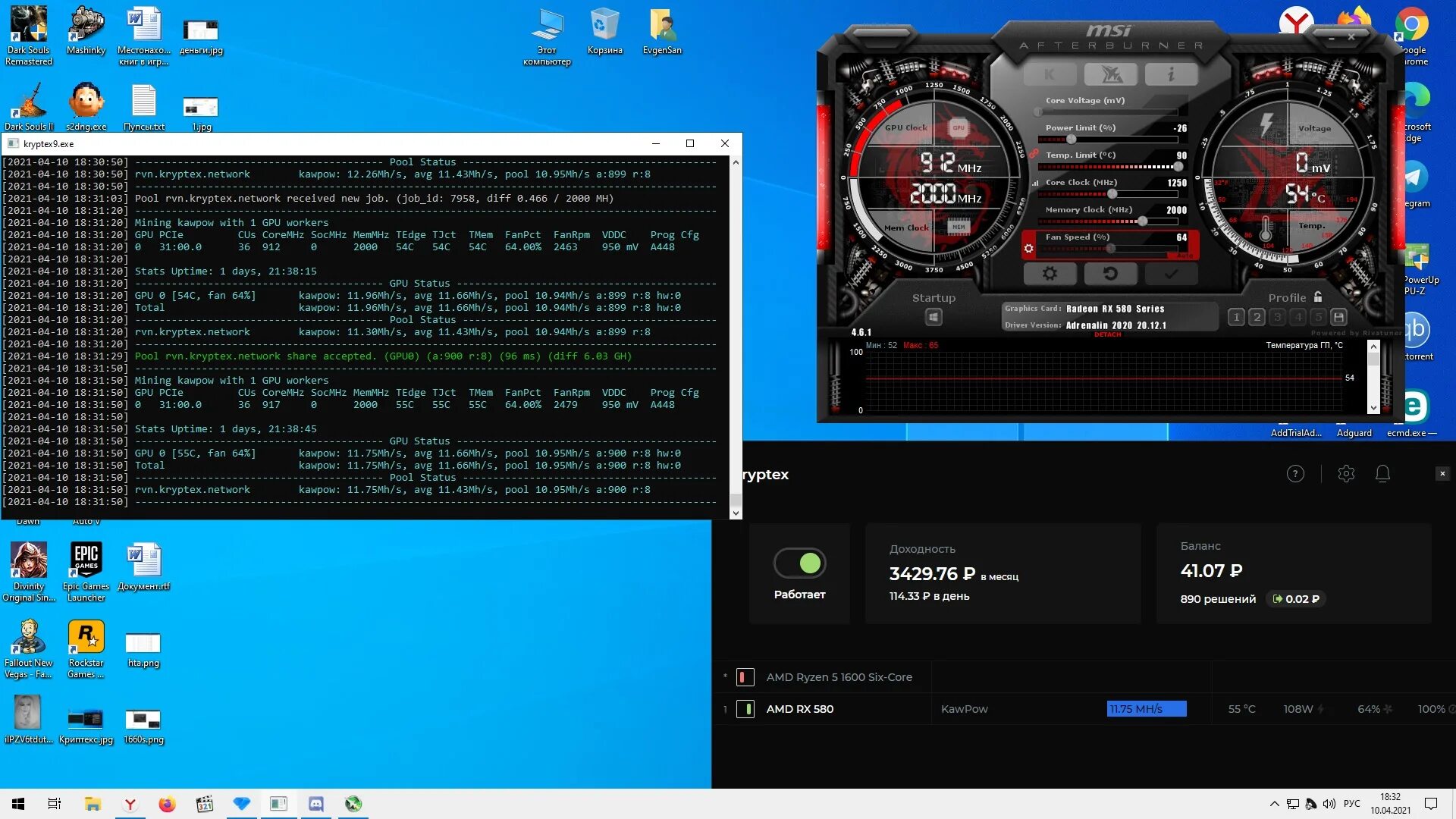Select Afterburner profile slot 4
The height and width of the screenshot is (819, 1456).
1298,317
